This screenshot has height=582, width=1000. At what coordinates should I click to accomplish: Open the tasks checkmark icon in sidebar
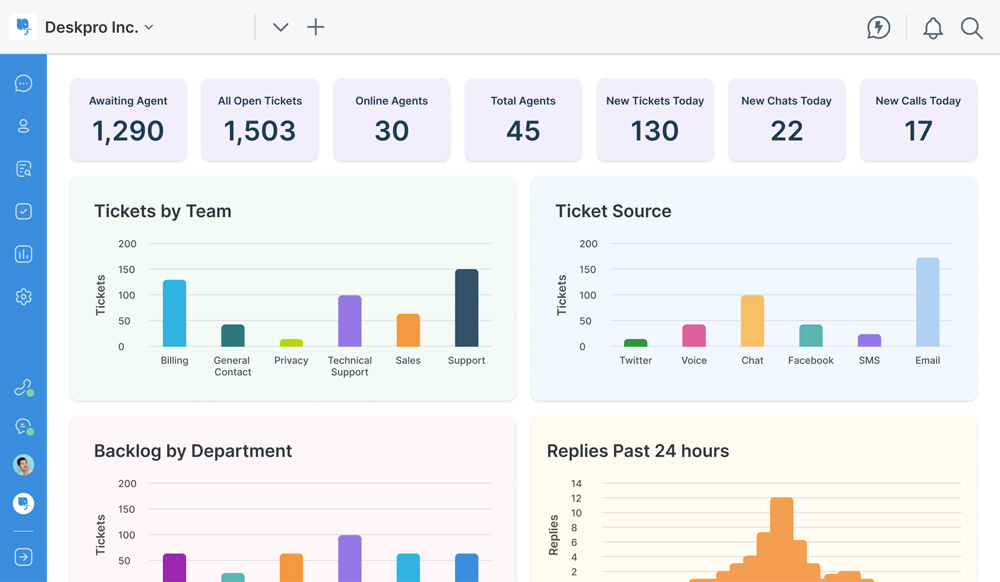tap(23, 211)
